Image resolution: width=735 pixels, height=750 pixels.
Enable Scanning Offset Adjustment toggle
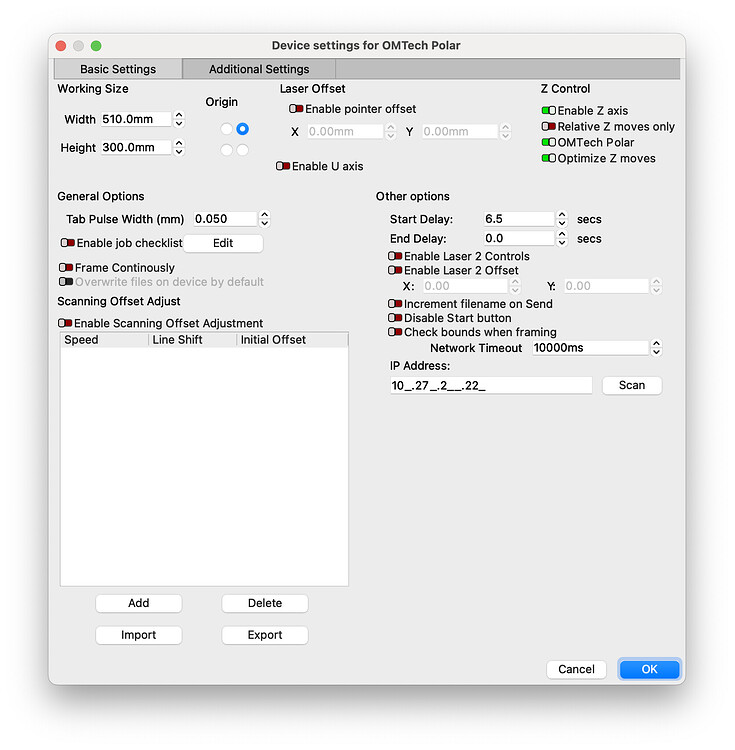(x=66, y=324)
